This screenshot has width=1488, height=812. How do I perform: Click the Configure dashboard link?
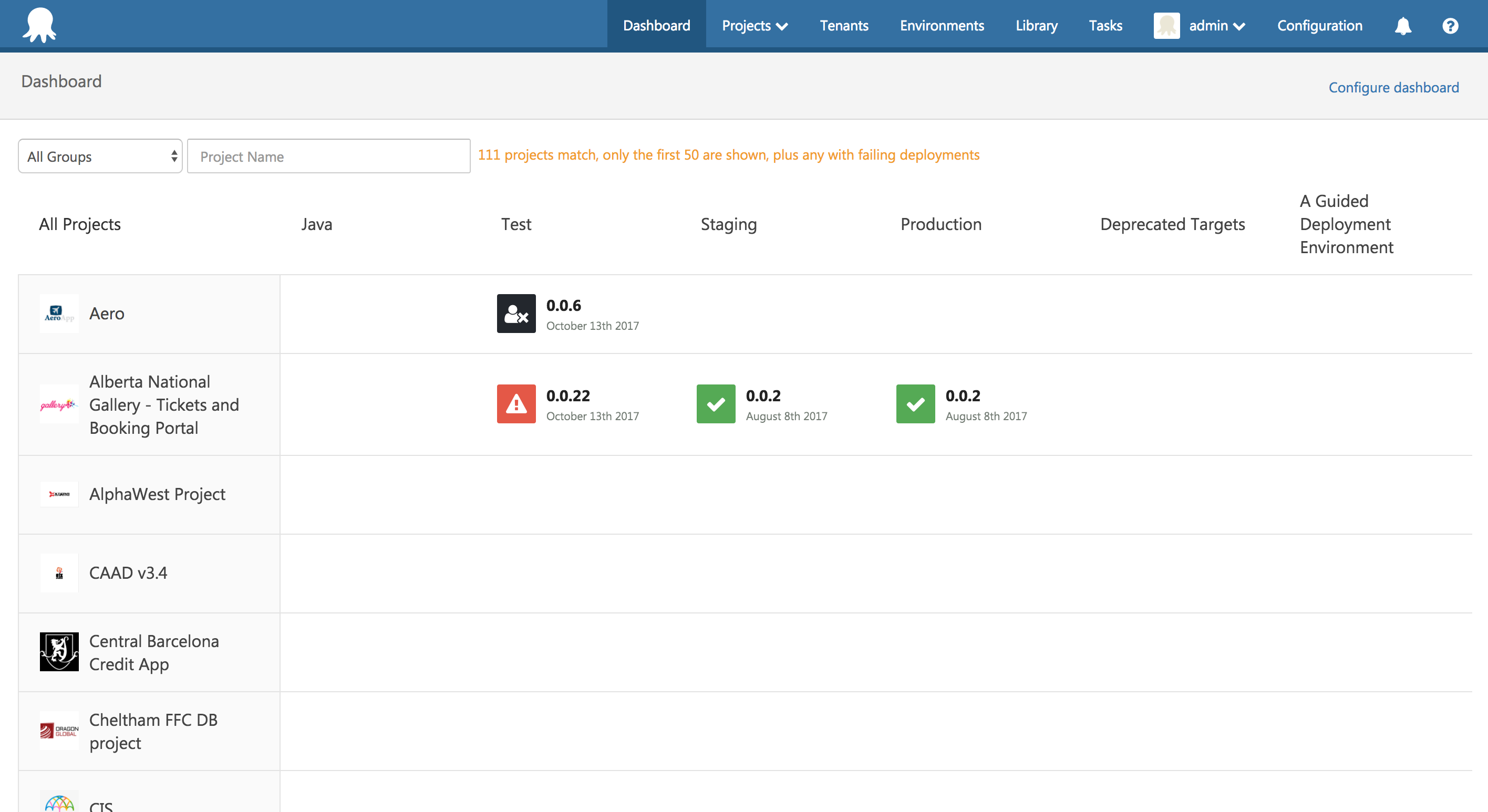coord(1394,87)
